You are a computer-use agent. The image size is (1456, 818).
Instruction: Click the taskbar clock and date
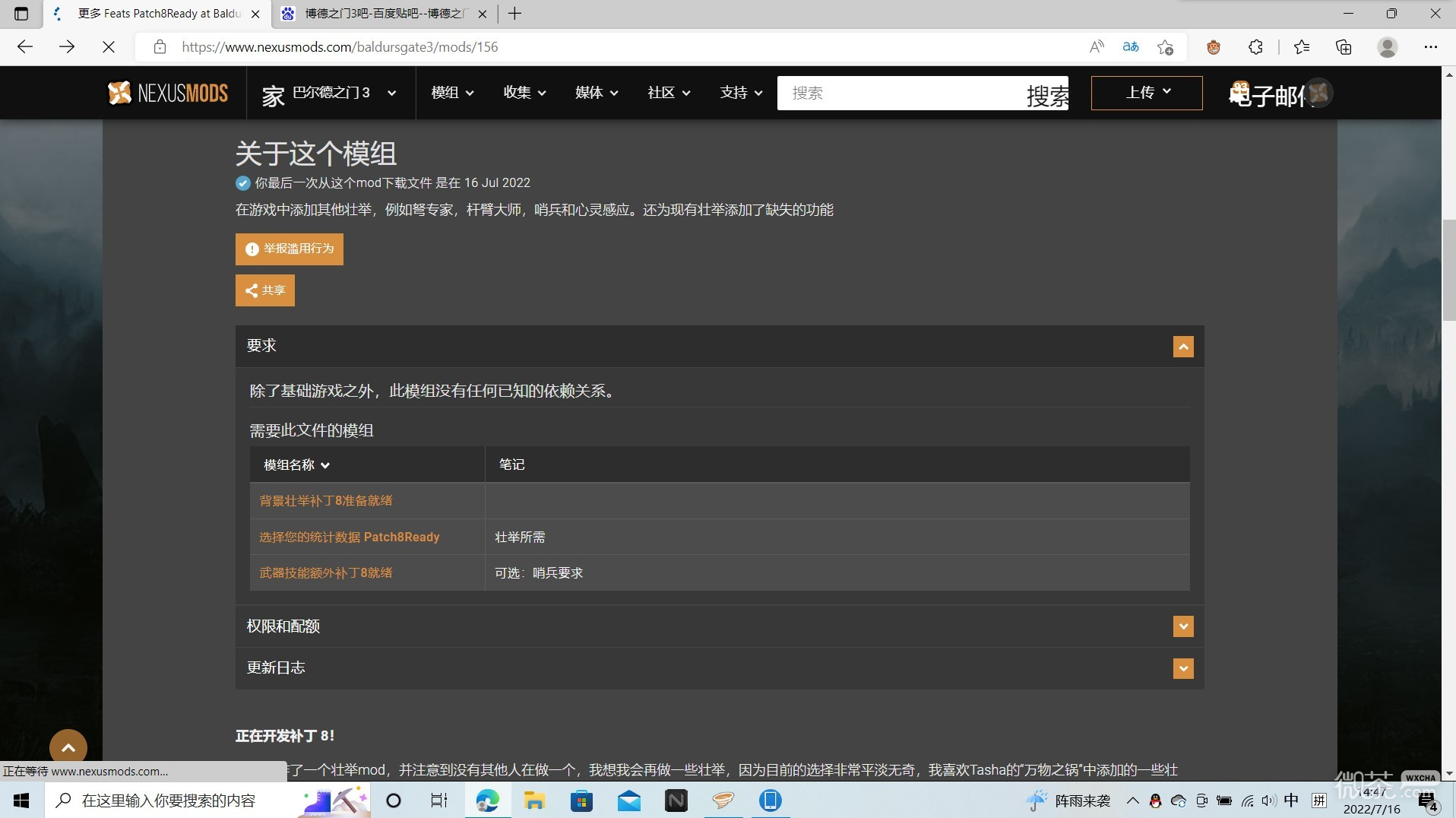click(1372, 801)
